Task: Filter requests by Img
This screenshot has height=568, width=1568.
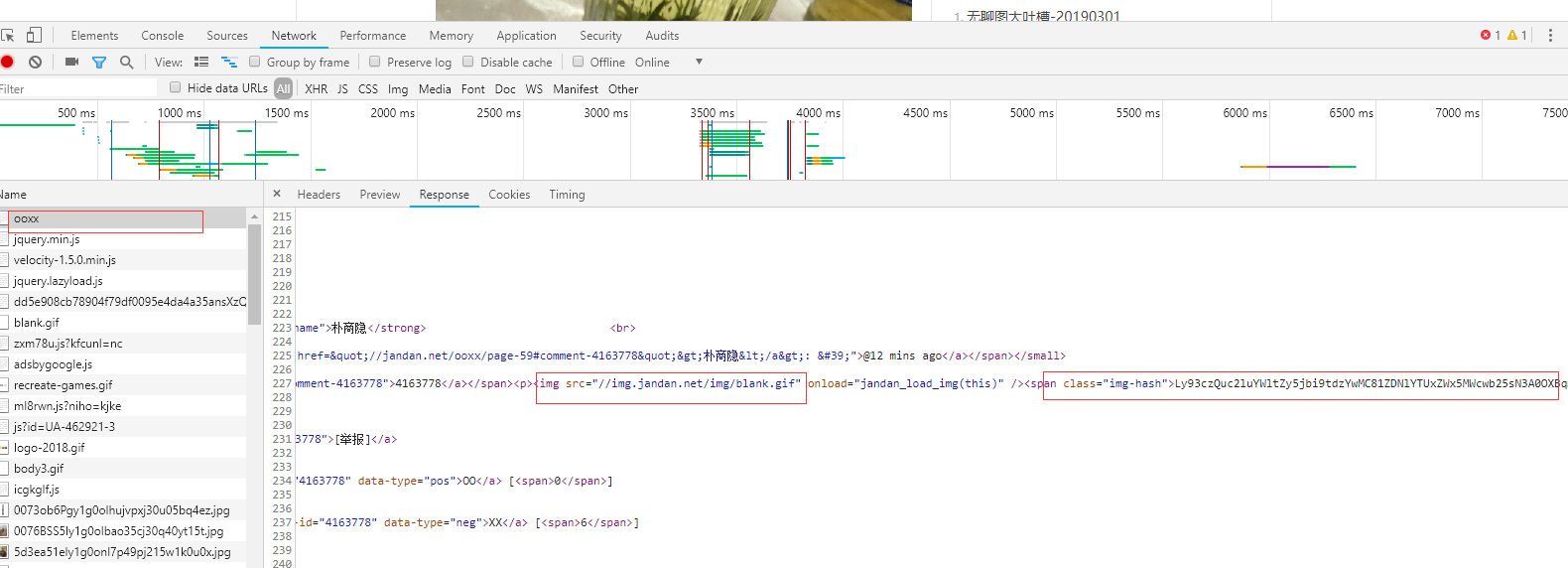Action: [x=398, y=88]
